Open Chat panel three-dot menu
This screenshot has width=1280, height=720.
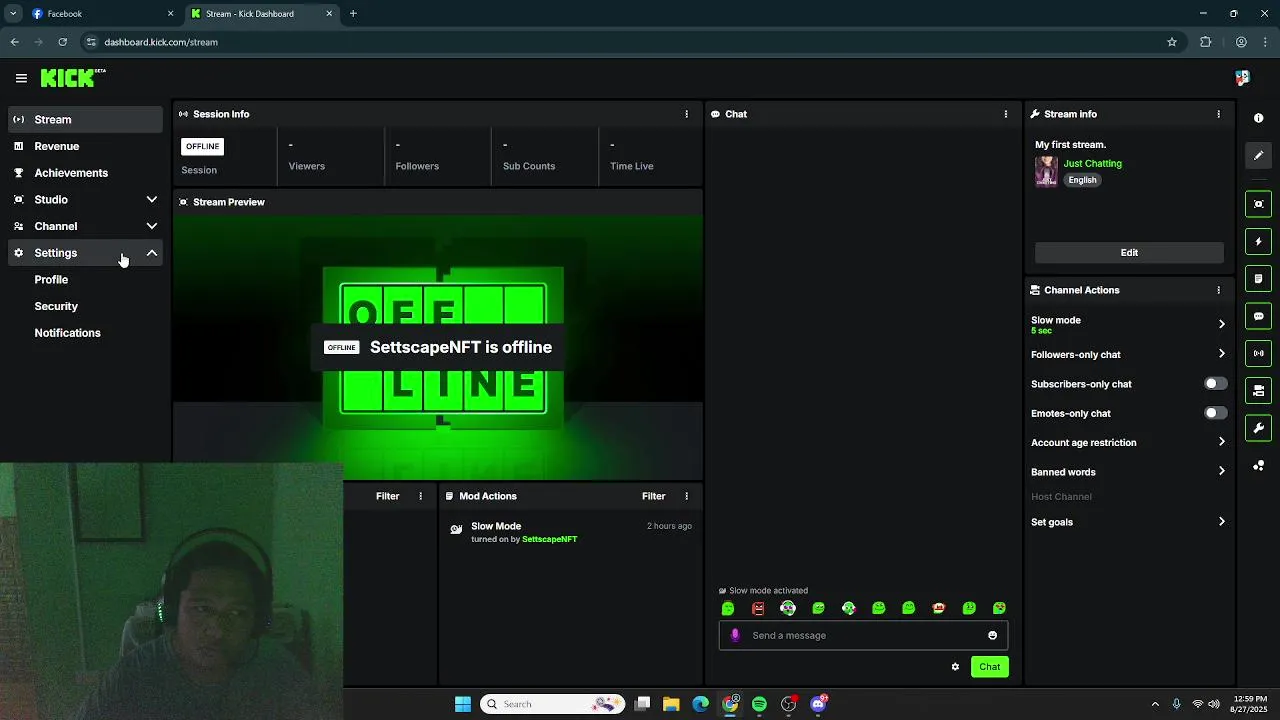1005,114
